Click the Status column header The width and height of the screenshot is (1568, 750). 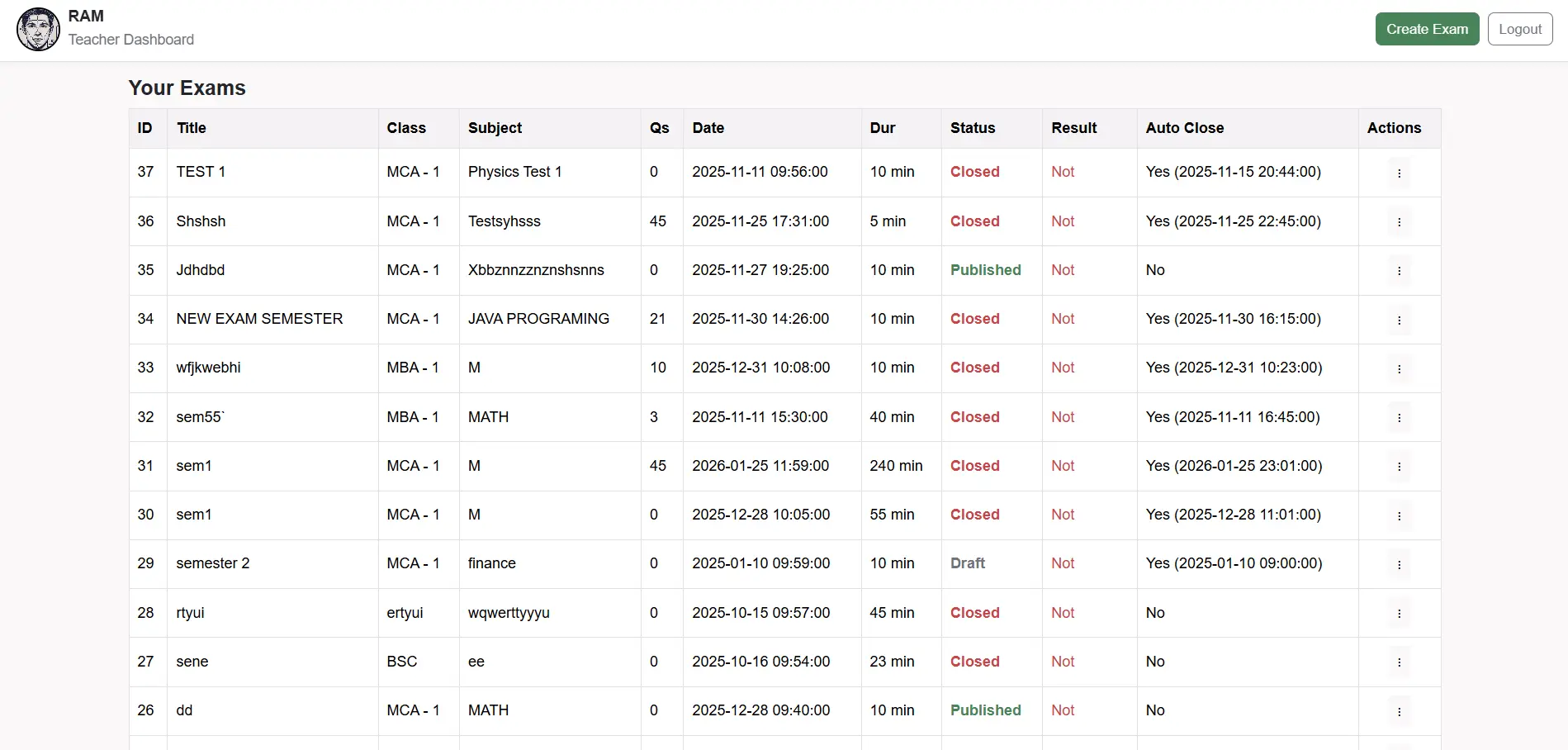972,128
